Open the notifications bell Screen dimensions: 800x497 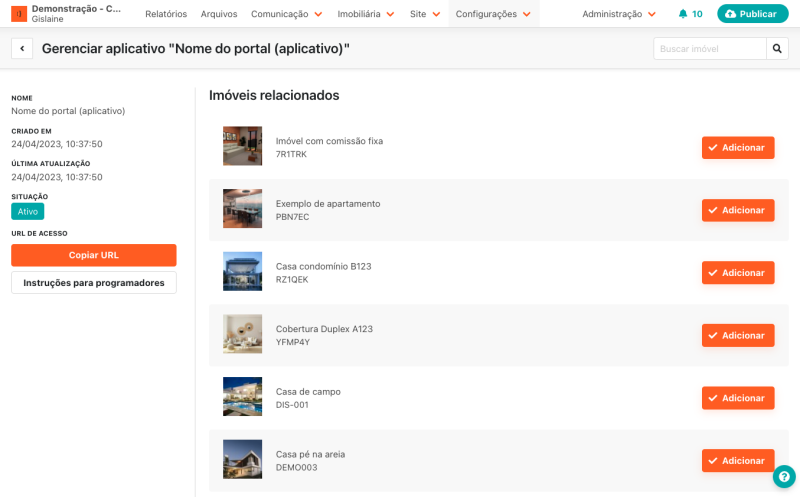[x=683, y=14]
